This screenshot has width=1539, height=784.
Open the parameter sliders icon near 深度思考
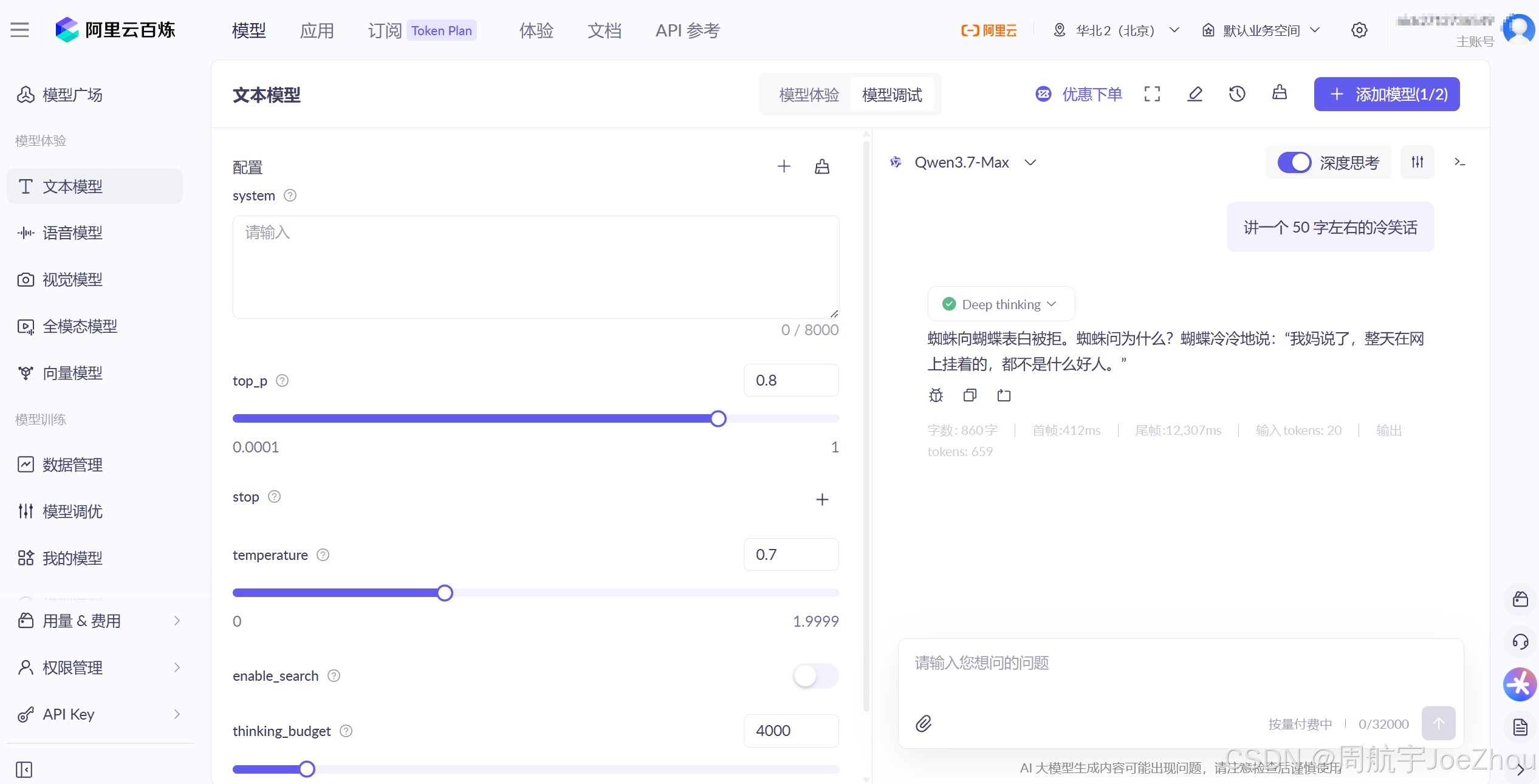tap(1417, 162)
